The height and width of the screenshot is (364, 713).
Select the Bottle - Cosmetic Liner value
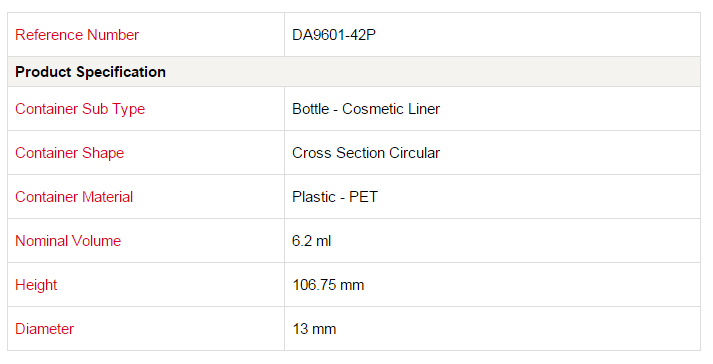(366, 109)
